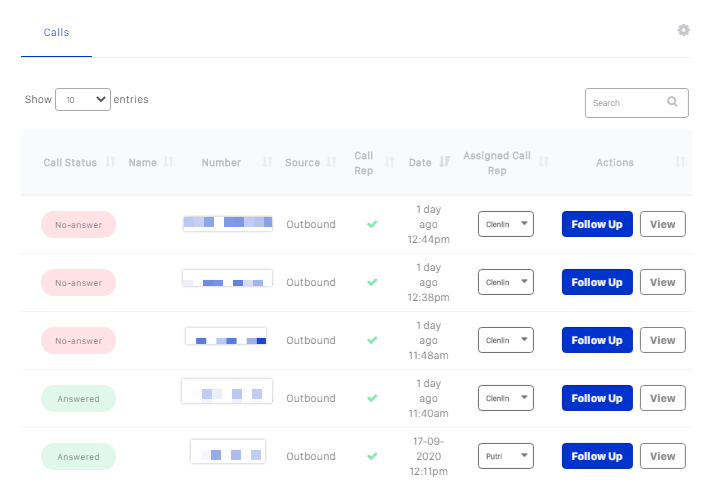Open assigned rep dropdown for 11:48am call

point(506,340)
